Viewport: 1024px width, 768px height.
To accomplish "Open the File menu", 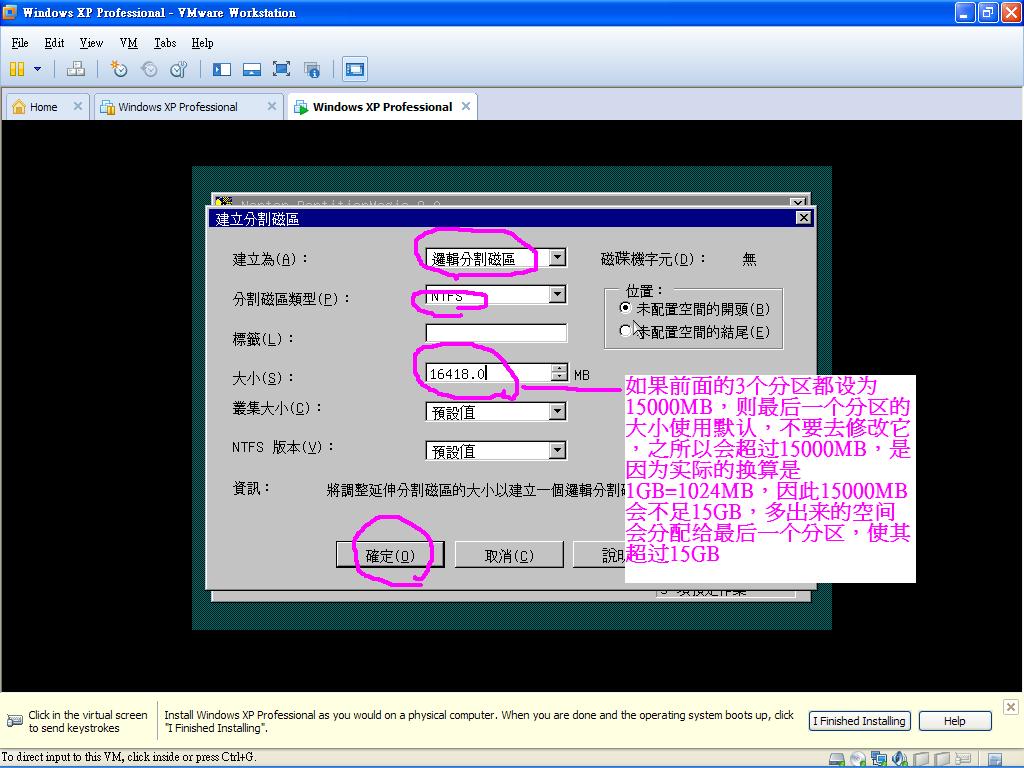I will (20, 43).
